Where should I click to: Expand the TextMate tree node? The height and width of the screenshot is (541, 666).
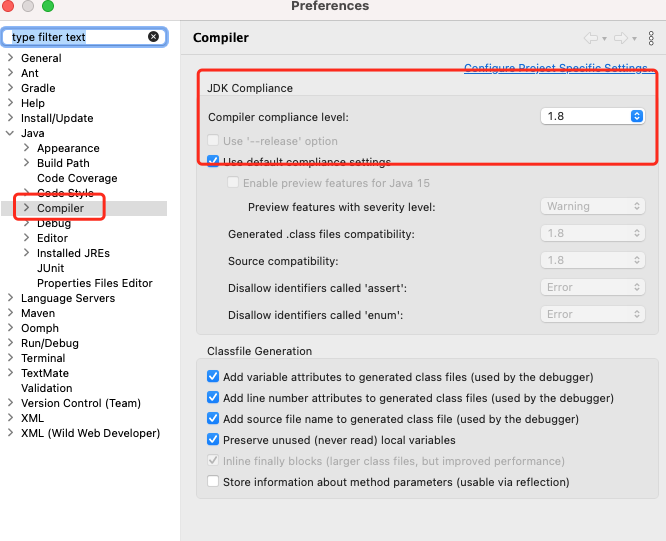coord(11,372)
